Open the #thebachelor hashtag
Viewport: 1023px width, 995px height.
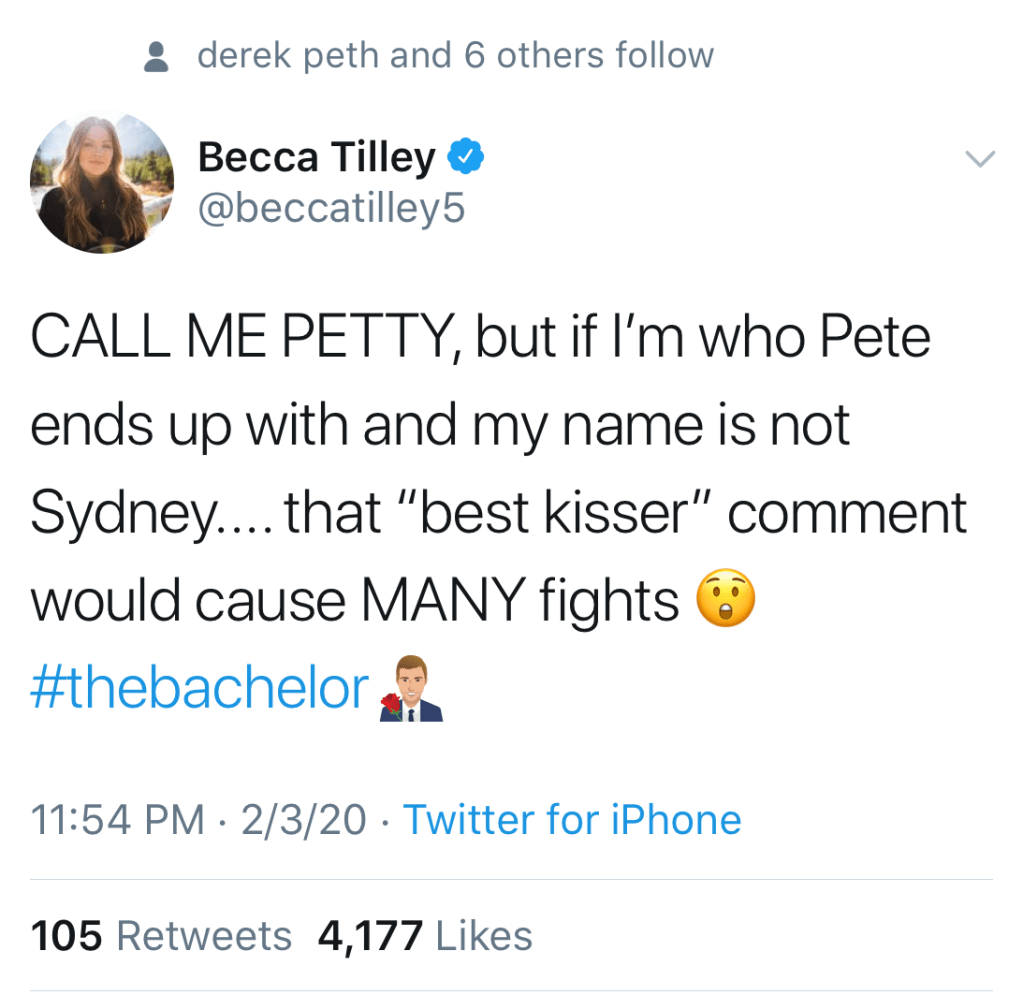200,689
